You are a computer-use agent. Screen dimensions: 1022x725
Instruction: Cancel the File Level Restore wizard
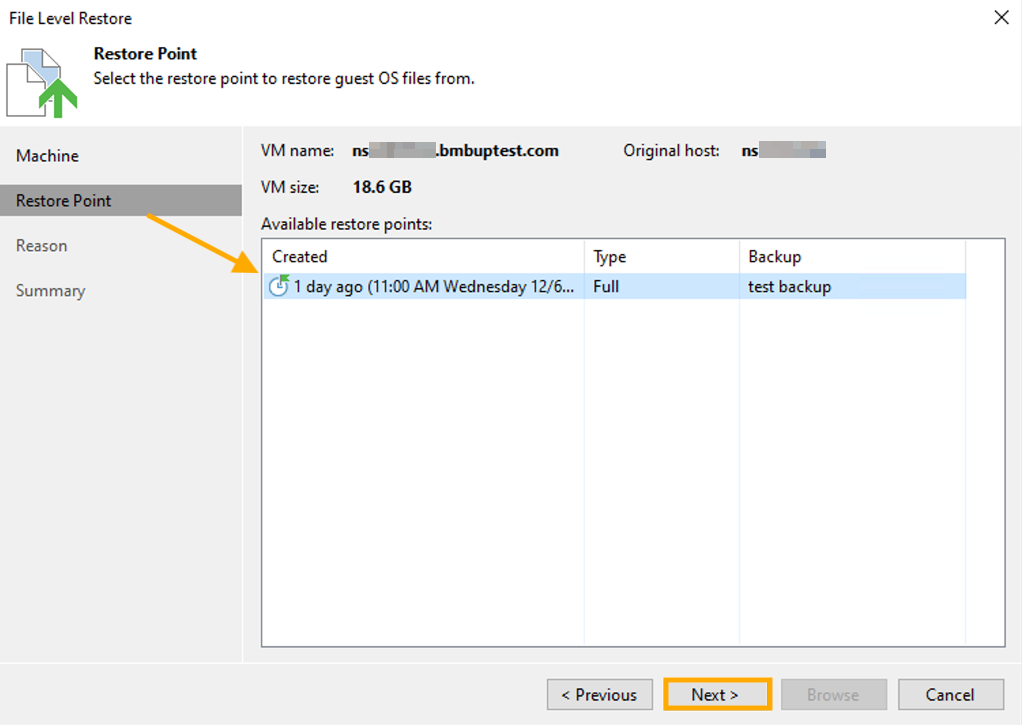click(949, 694)
